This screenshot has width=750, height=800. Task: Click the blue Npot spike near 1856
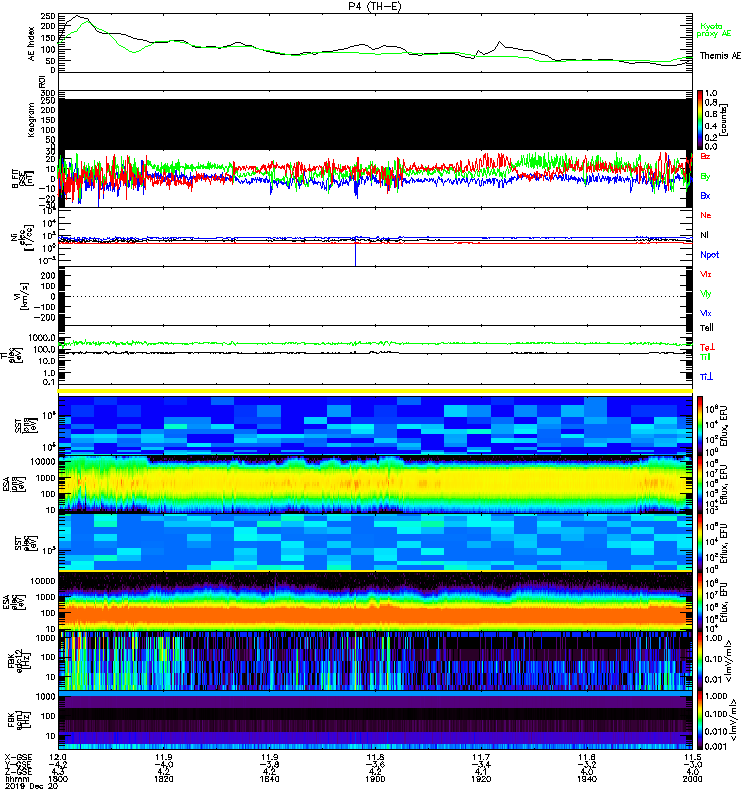coord(355,254)
